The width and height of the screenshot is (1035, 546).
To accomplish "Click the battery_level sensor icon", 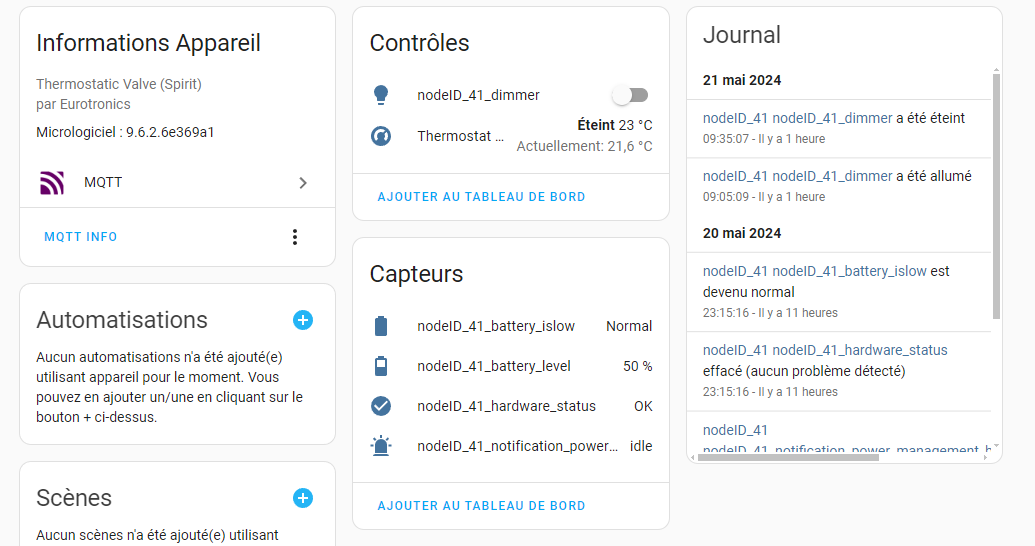I will [380, 366].
